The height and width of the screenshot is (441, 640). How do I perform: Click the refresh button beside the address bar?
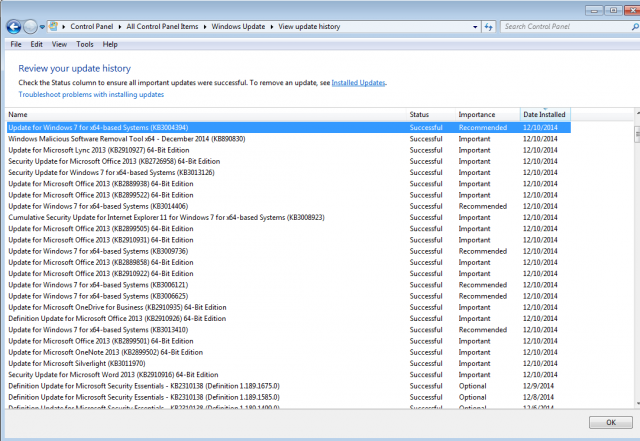tap(489, 27)
